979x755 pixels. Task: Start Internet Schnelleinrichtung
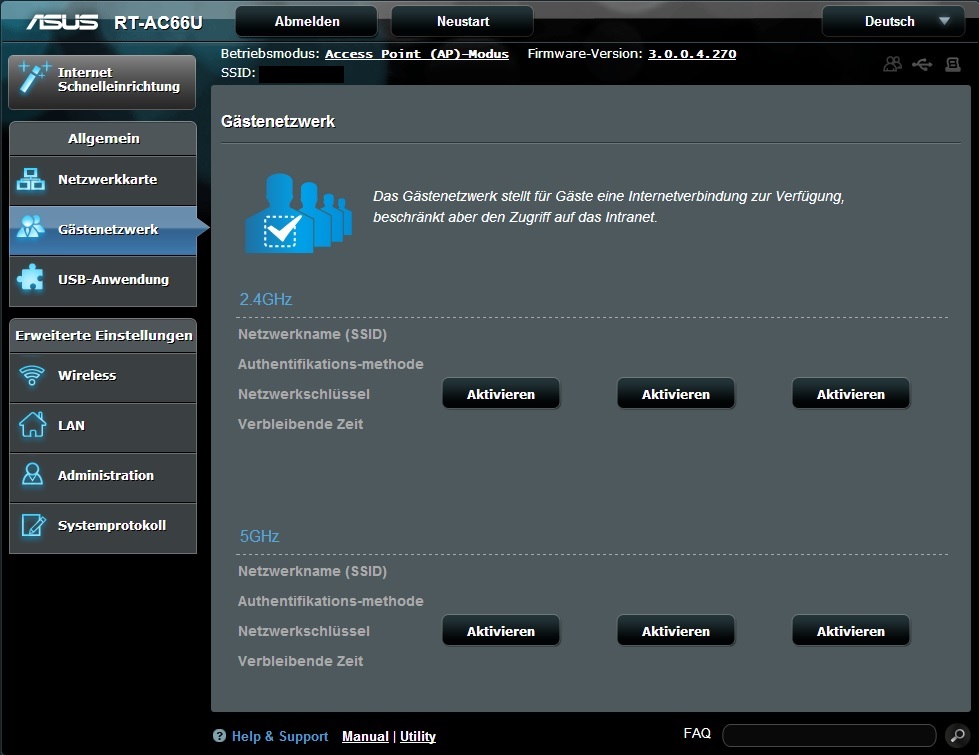(102, 81)
